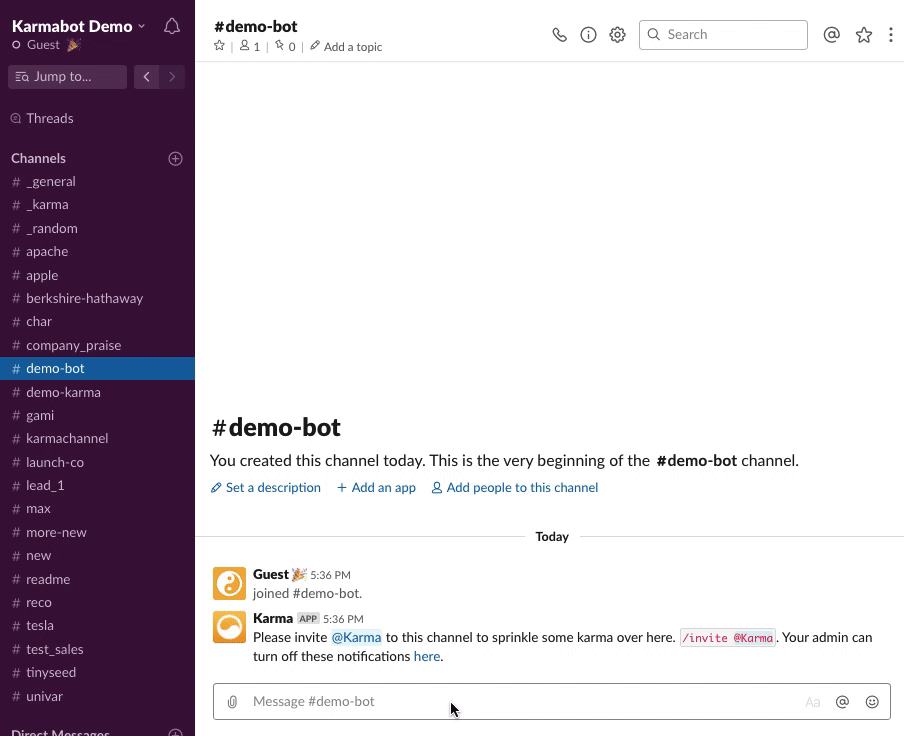Click Add people to this channel
904x736 pixels.
(515, 488)
